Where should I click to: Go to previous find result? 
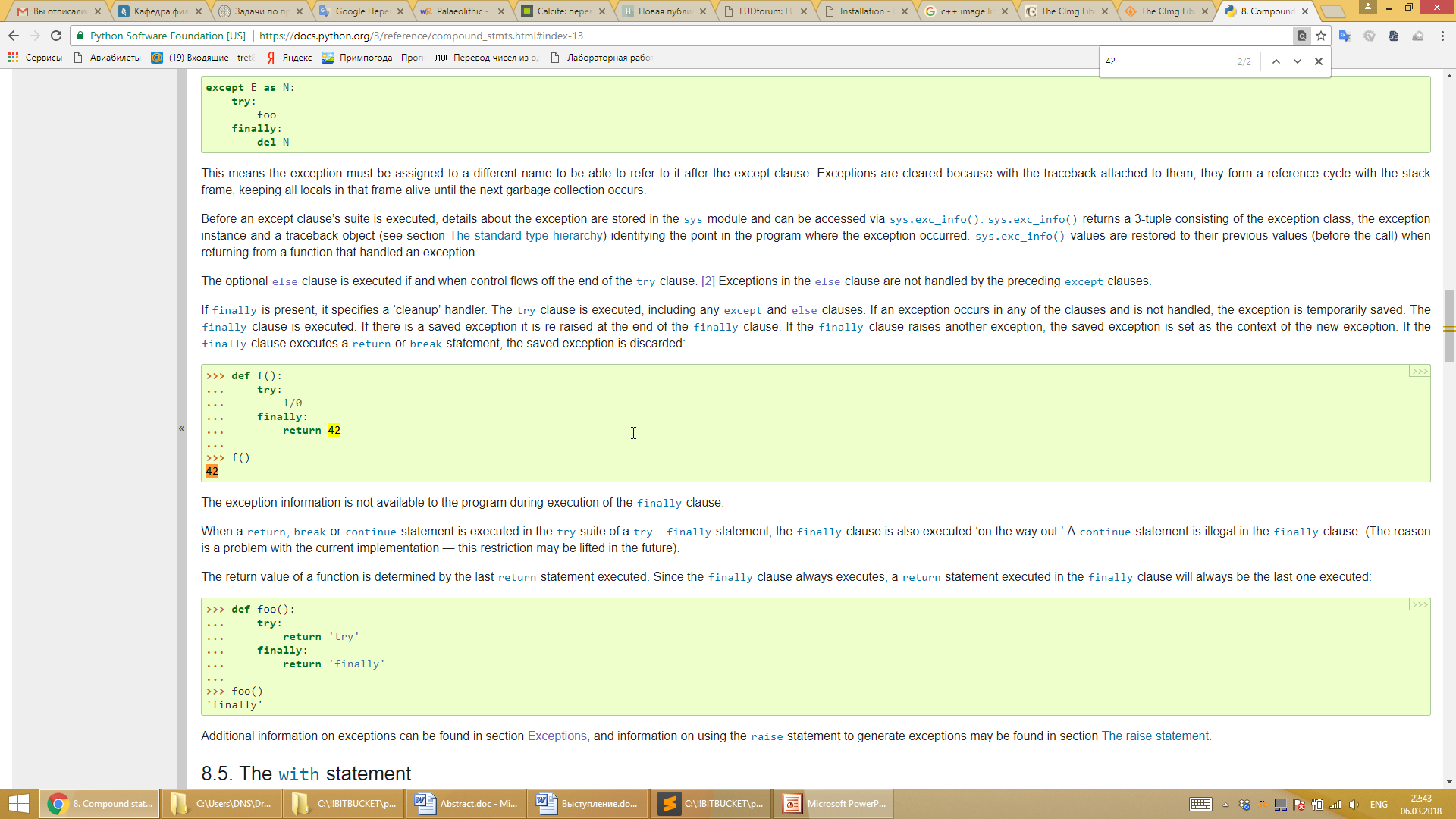(1276, 61)
